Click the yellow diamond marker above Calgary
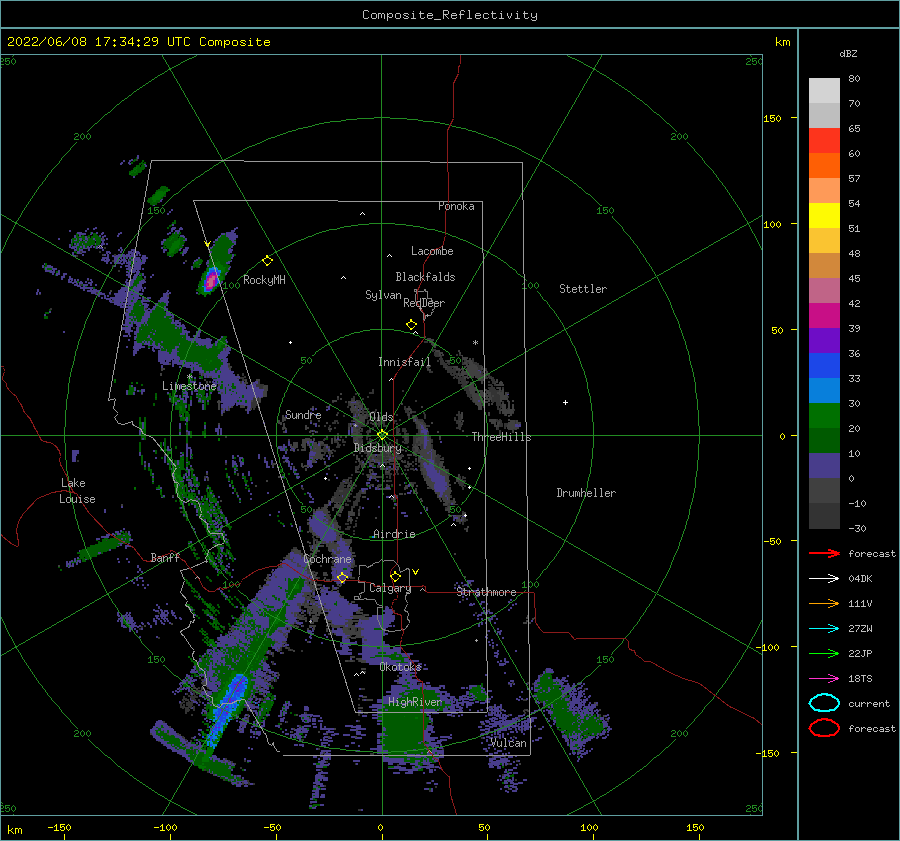The width and height of the screenshot is (900, 841). (x=395, y=576)
